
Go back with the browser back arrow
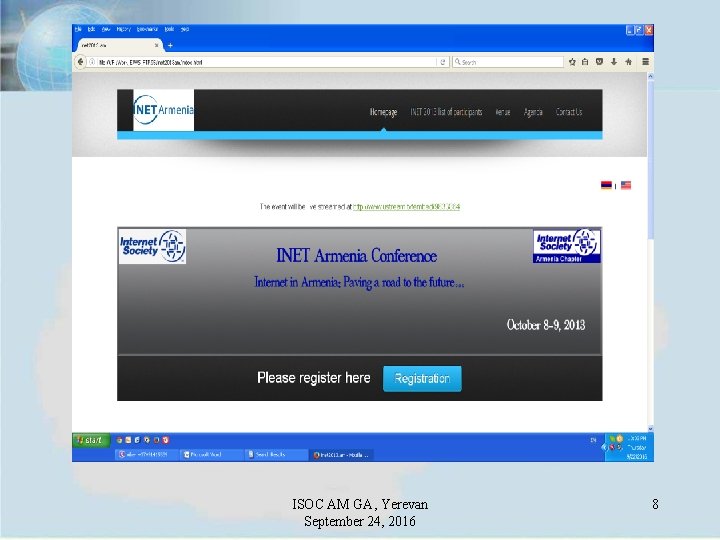(x=80, y=62)
